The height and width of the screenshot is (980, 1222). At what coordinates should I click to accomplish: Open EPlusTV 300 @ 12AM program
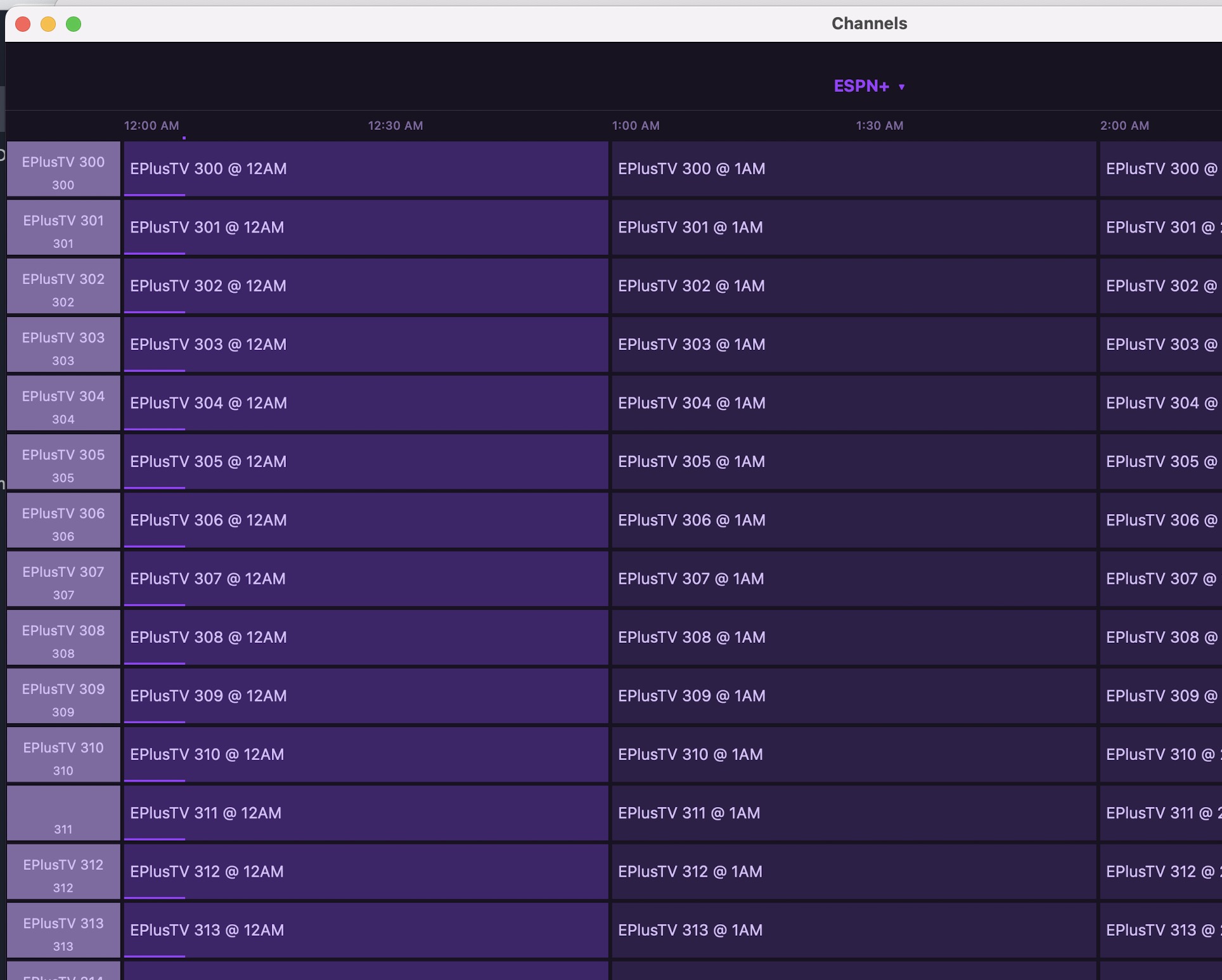[366, 169]
